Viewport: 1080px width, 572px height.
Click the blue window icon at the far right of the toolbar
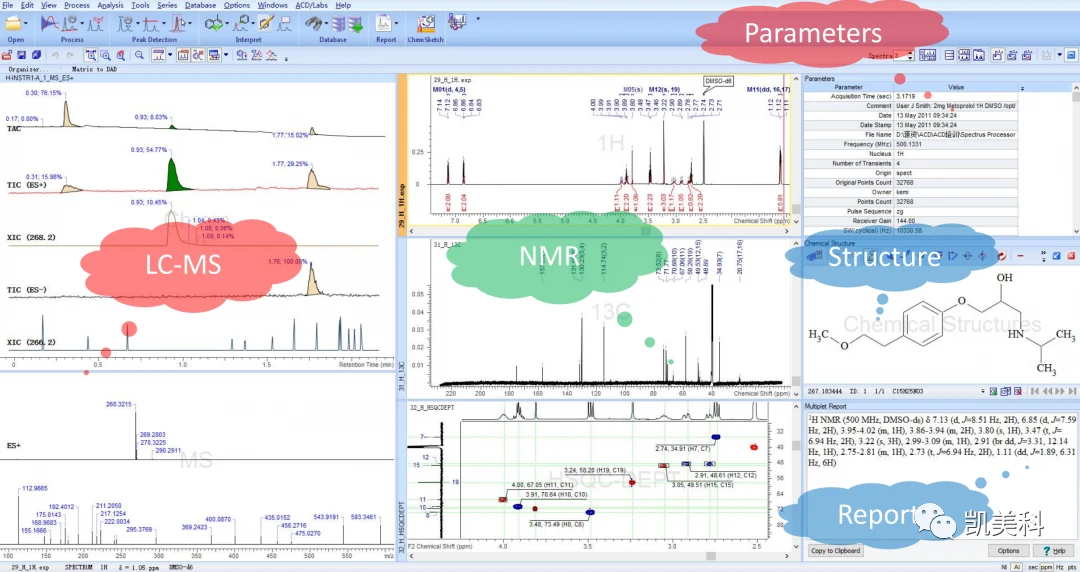coord(1071,55)
